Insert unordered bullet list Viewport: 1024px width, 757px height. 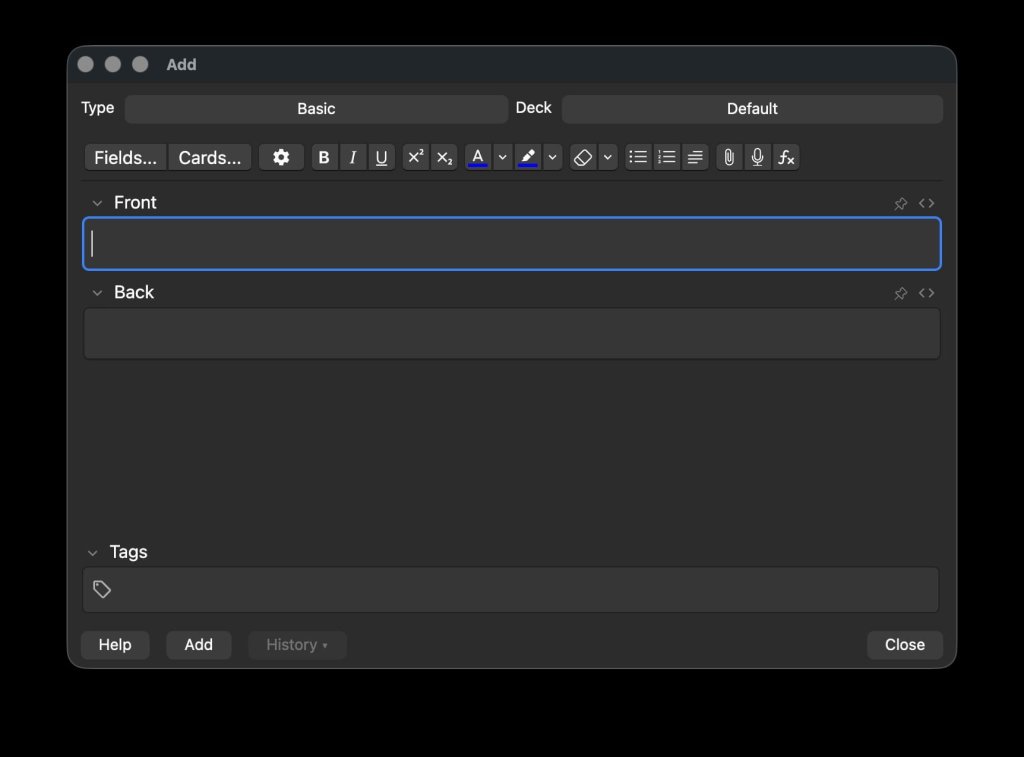tap(638, 157)
